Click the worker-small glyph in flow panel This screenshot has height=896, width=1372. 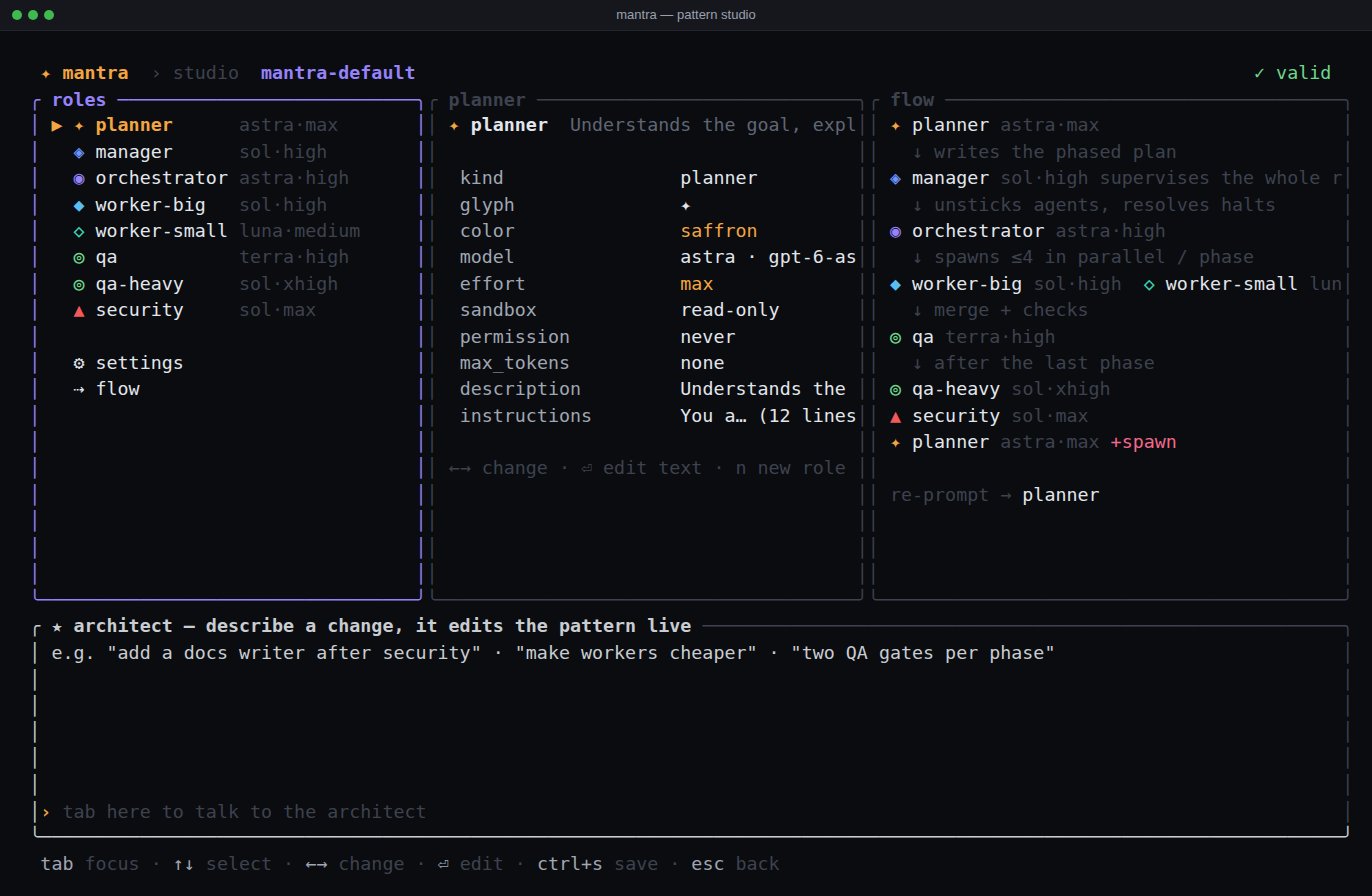1149,284
